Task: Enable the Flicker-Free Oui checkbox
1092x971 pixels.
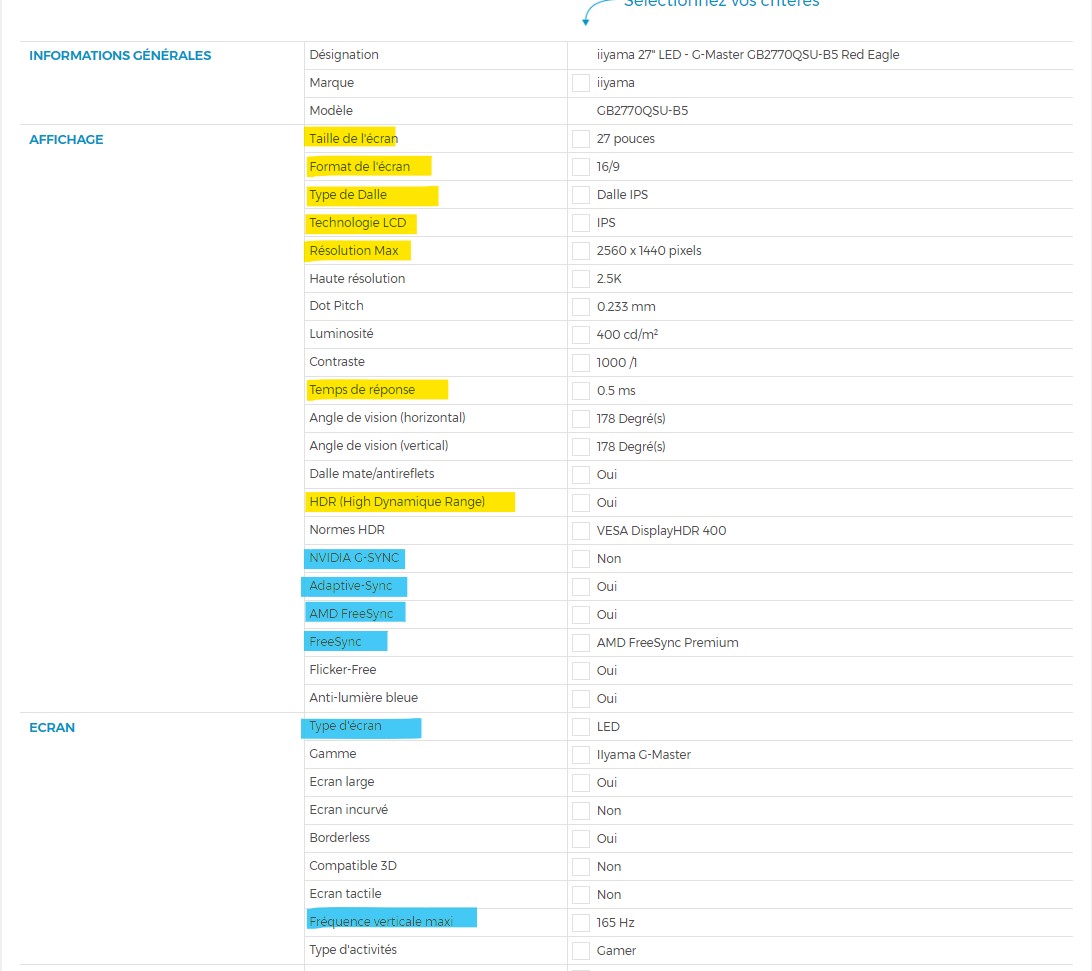Action: pyautogui.click(x=581, y=670)
